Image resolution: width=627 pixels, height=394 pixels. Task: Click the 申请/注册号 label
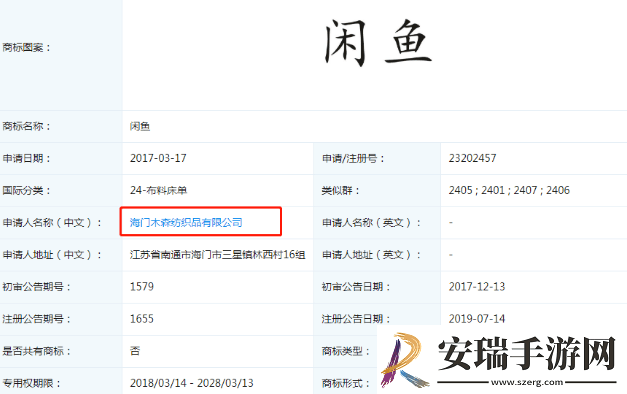(353, 158)
